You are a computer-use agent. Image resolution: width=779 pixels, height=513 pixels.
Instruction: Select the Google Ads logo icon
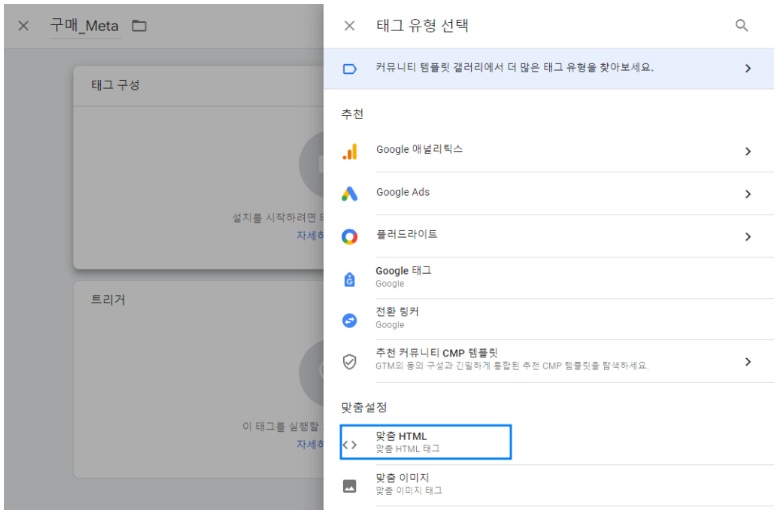[350, 194]
